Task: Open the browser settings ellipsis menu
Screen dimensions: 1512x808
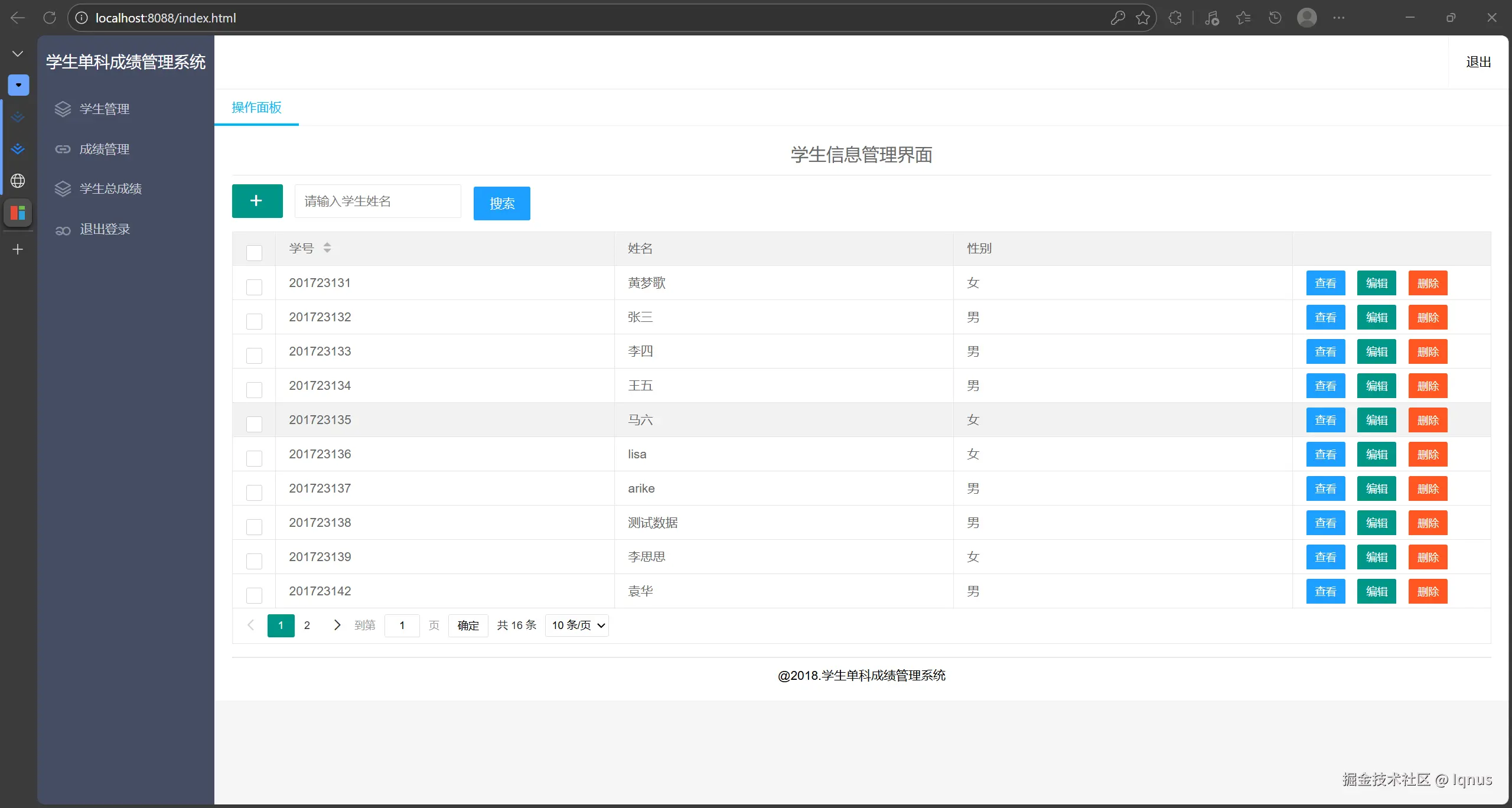Action: 1338,18
